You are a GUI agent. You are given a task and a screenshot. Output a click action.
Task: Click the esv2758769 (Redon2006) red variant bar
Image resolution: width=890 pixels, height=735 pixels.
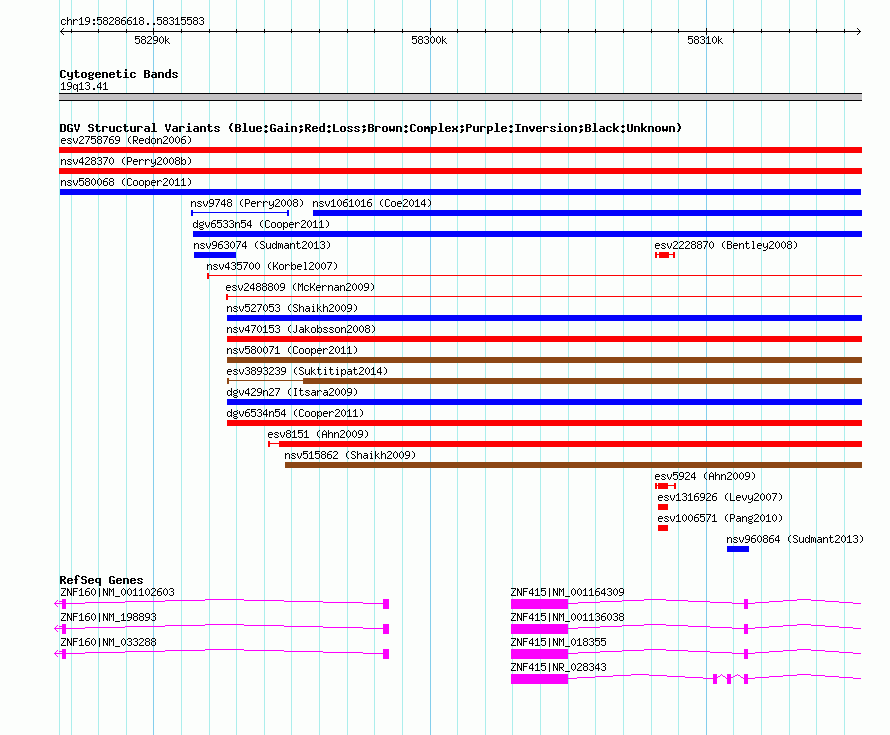[460, 150]
